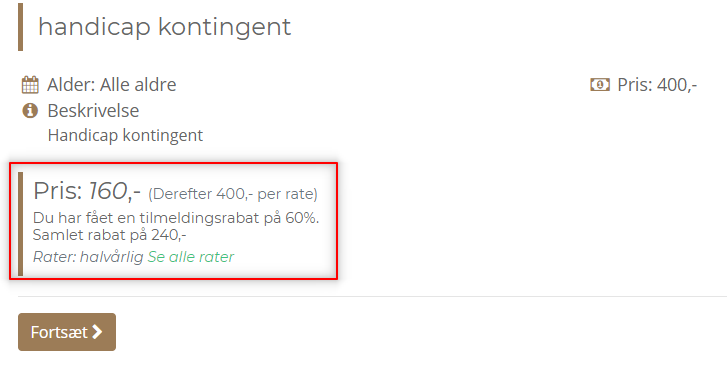Click the brown bar beside the heading
The height and width of the screenshot is (370, 727).
point(20,27)
